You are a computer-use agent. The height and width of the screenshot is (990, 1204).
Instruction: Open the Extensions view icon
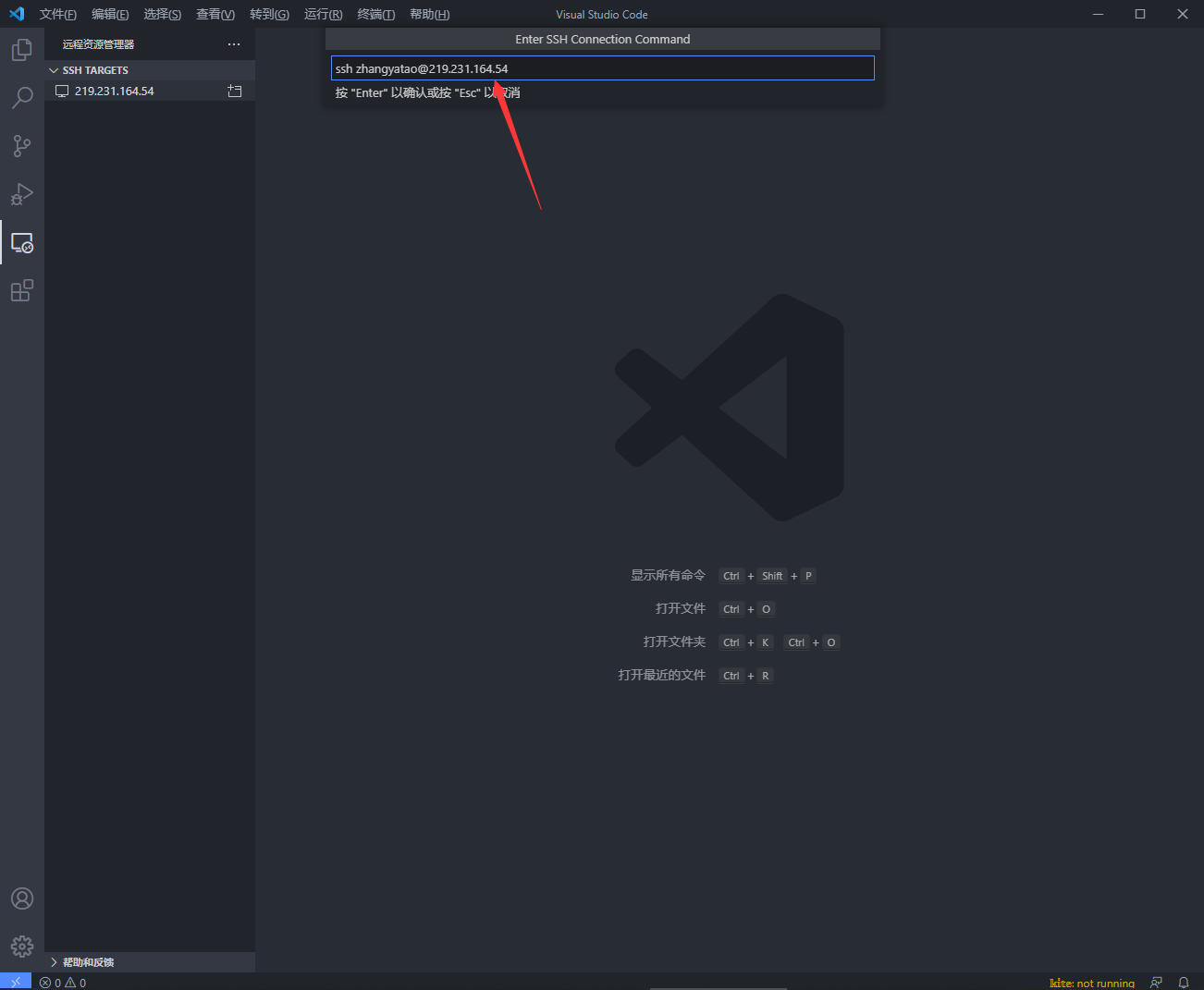coord(22,290)
